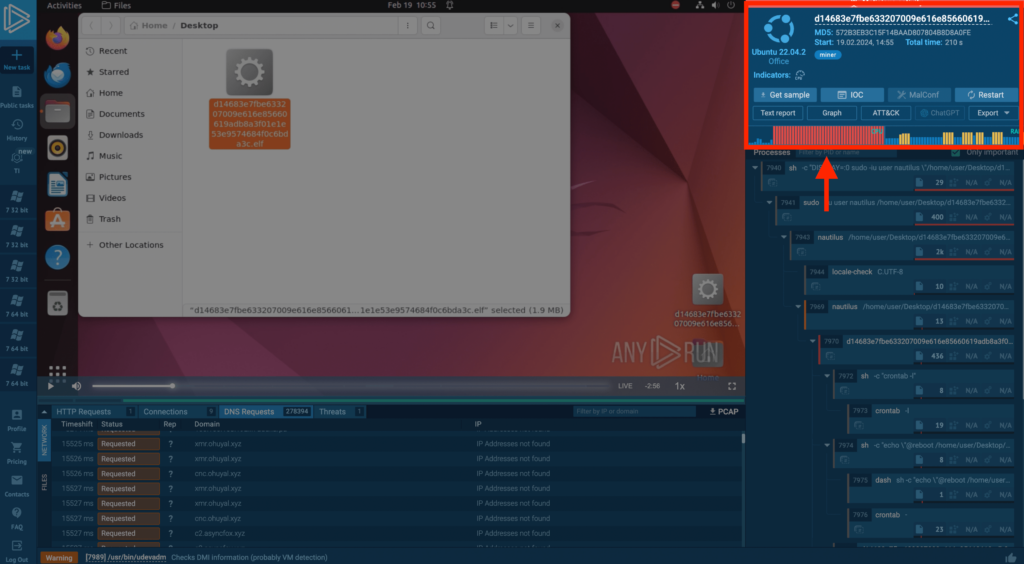Open the Export dropdown
Image resolution: width=1024 pixels, height=564 pixels.
[993, 113]
